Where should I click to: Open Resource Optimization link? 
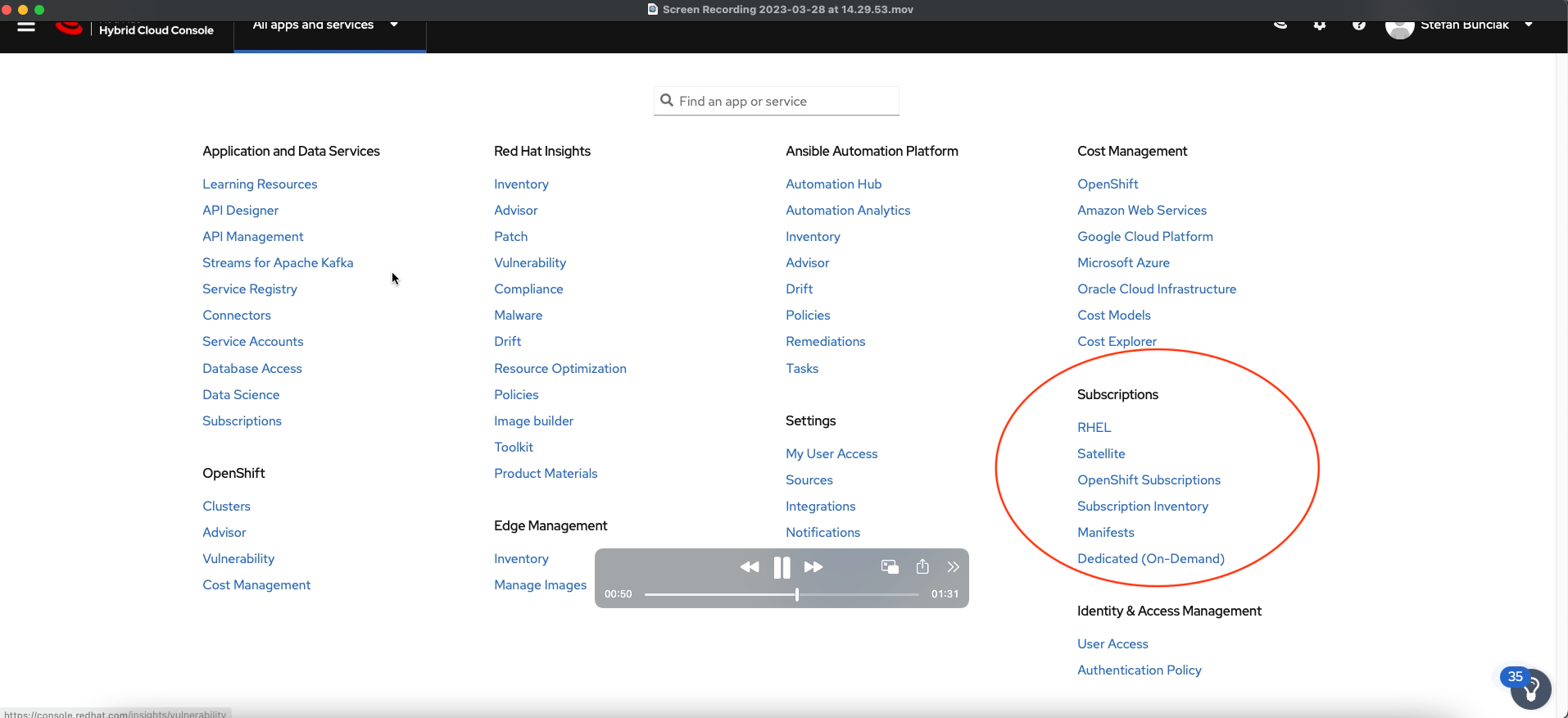[560, 369]
